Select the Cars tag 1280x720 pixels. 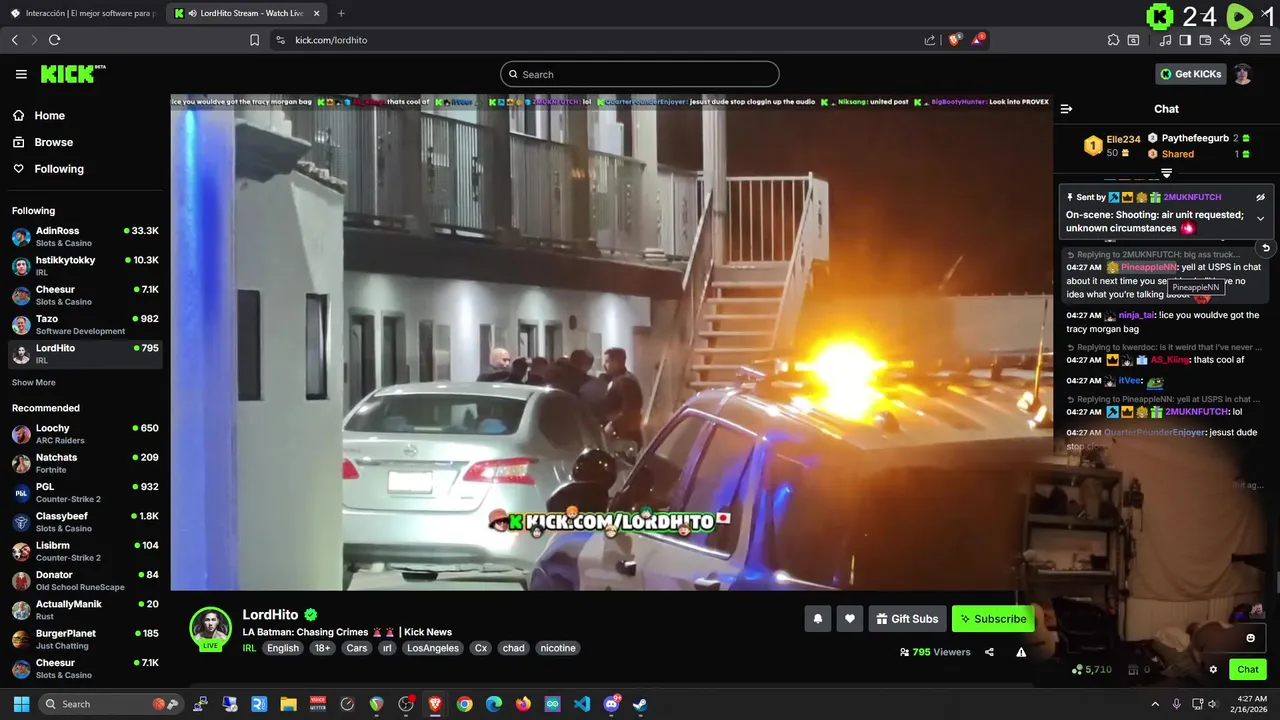pyautogui.click(x=357, y=648)
